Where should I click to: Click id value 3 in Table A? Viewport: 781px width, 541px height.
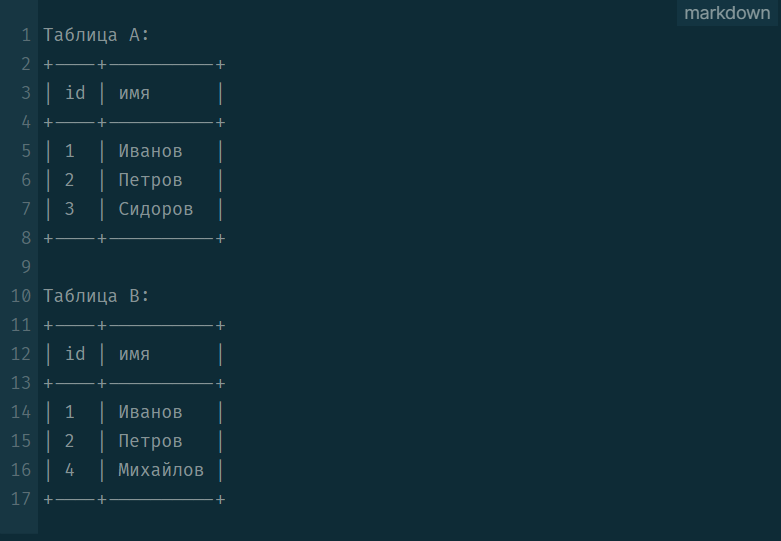click(x=70, y=209)
